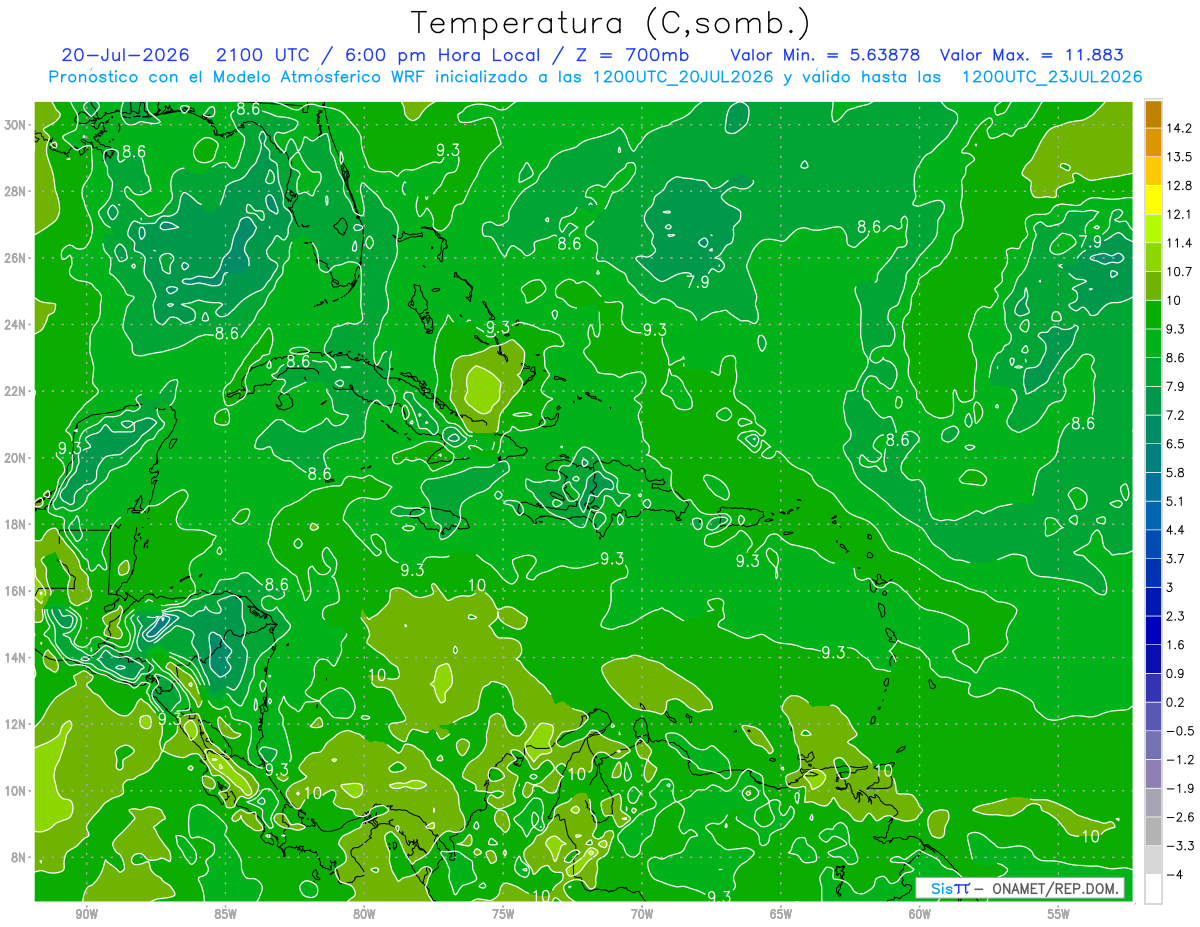Click the legend color between 5.1 and 4.4
Screen dimensions: 1200x927
pyautogui.click(x=1153, y=516)
